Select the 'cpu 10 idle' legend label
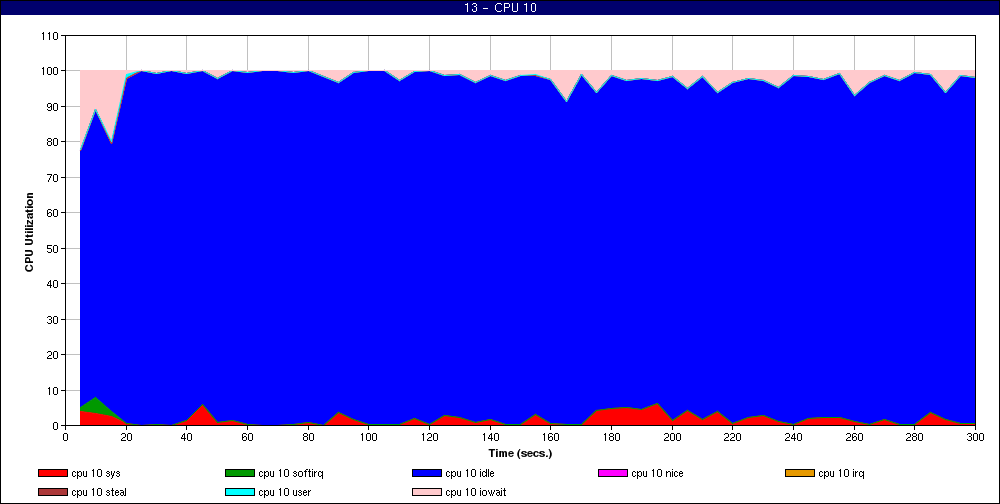Image resolution: width=1000 pixels, height=504 pixels. [x=469, y=473]
